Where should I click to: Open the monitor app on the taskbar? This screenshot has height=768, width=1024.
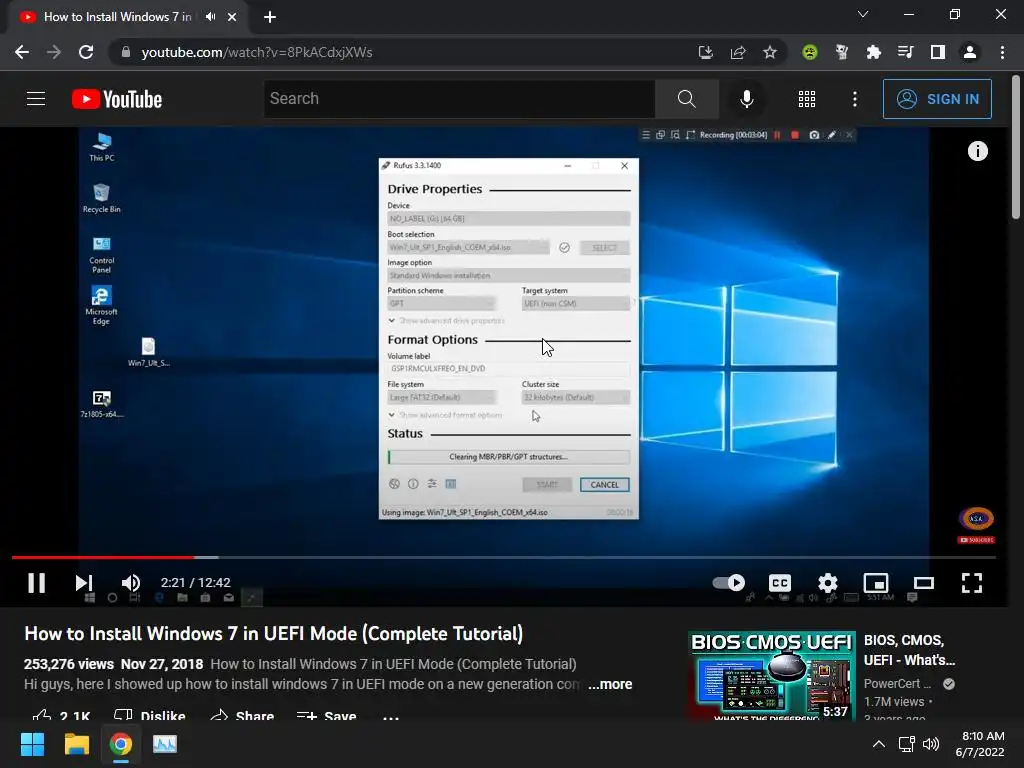tap(165, 744)
